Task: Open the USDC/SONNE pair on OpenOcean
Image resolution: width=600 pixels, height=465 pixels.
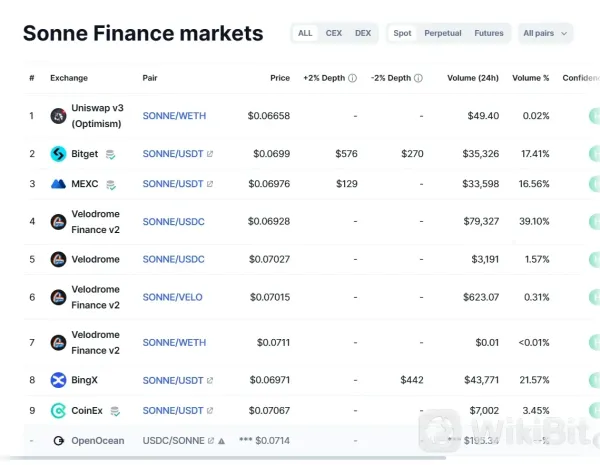Action: pos(173,441)
